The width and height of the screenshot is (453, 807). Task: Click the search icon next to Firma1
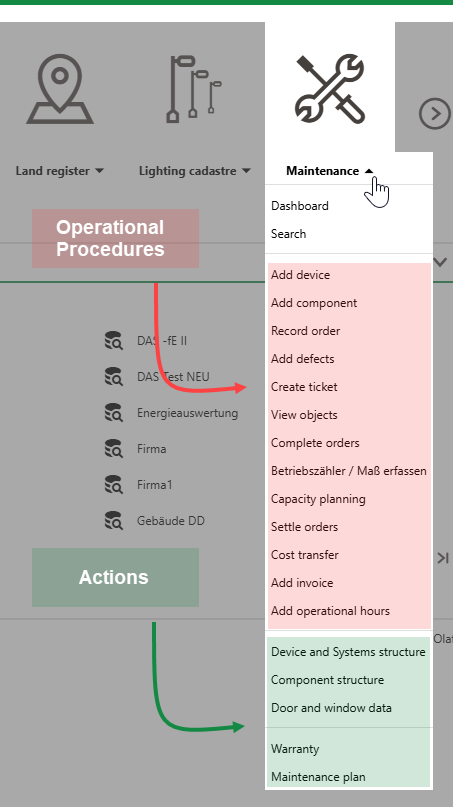click(x=113, y=485)
